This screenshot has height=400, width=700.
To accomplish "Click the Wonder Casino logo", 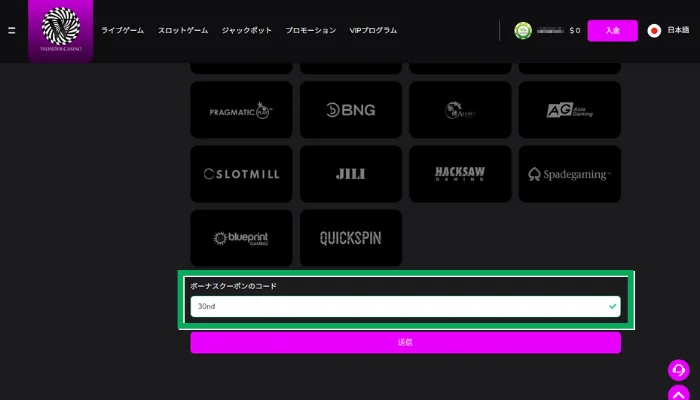I will pyautogui.click(x=61, y=30).
